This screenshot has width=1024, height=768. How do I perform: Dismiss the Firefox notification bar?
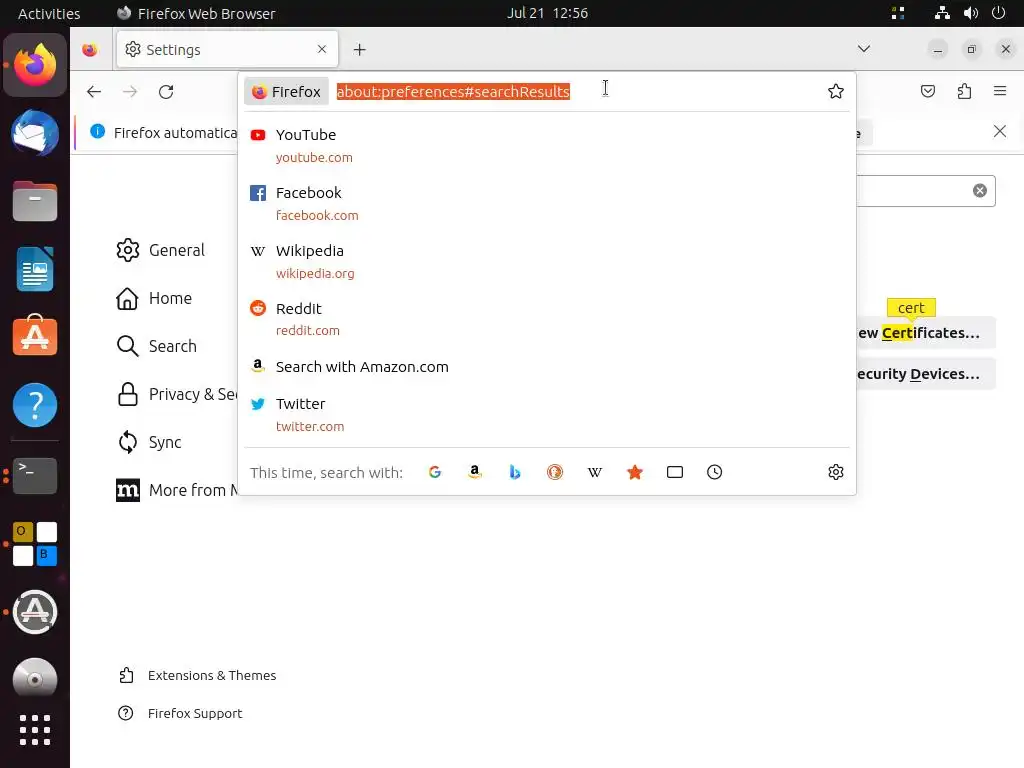pyautogui.click(x=1000, y=131)
